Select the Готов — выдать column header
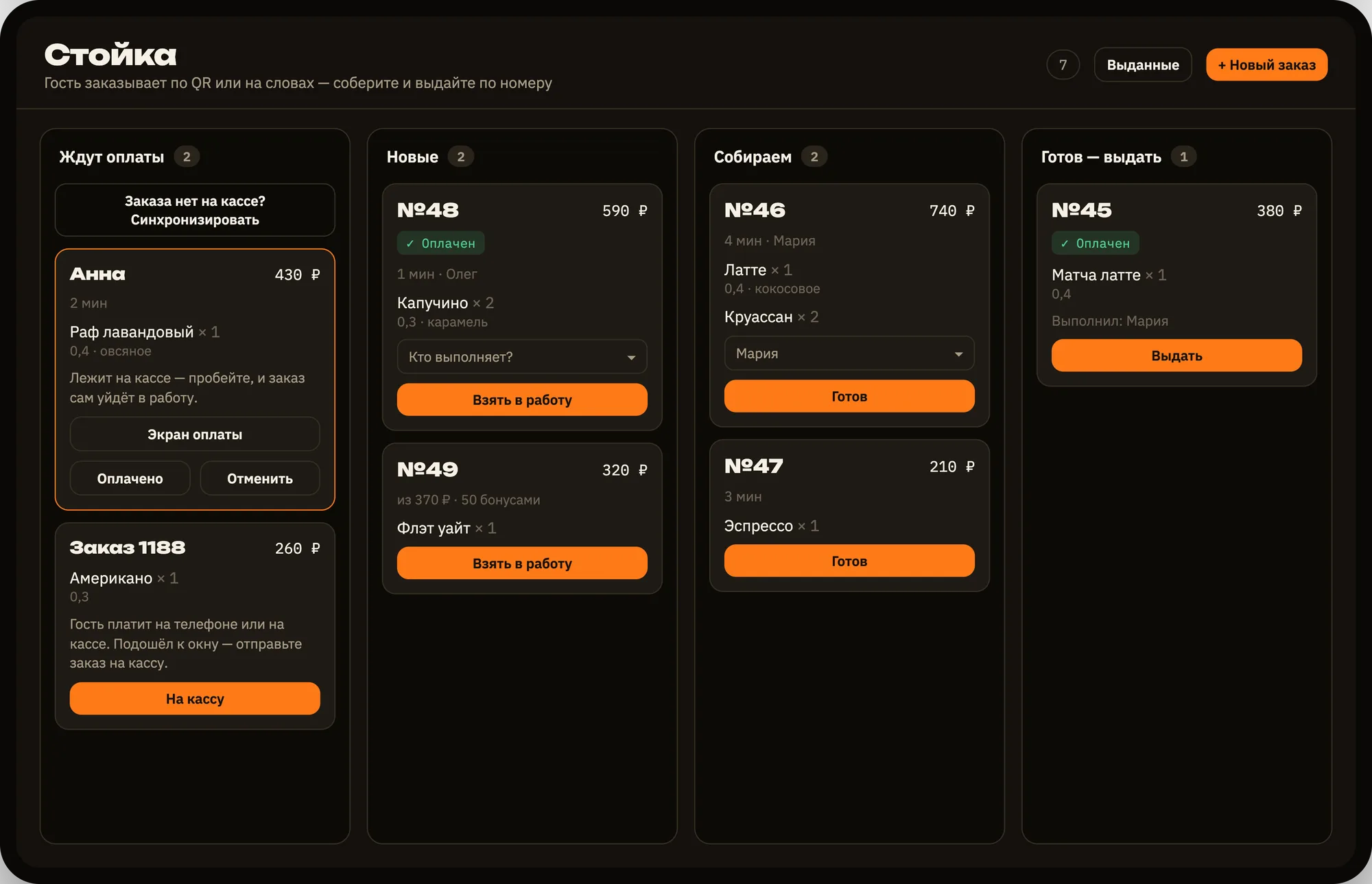Image resolution: width=1372 pixels, height=884 pixels. [x=1101, y=156]
